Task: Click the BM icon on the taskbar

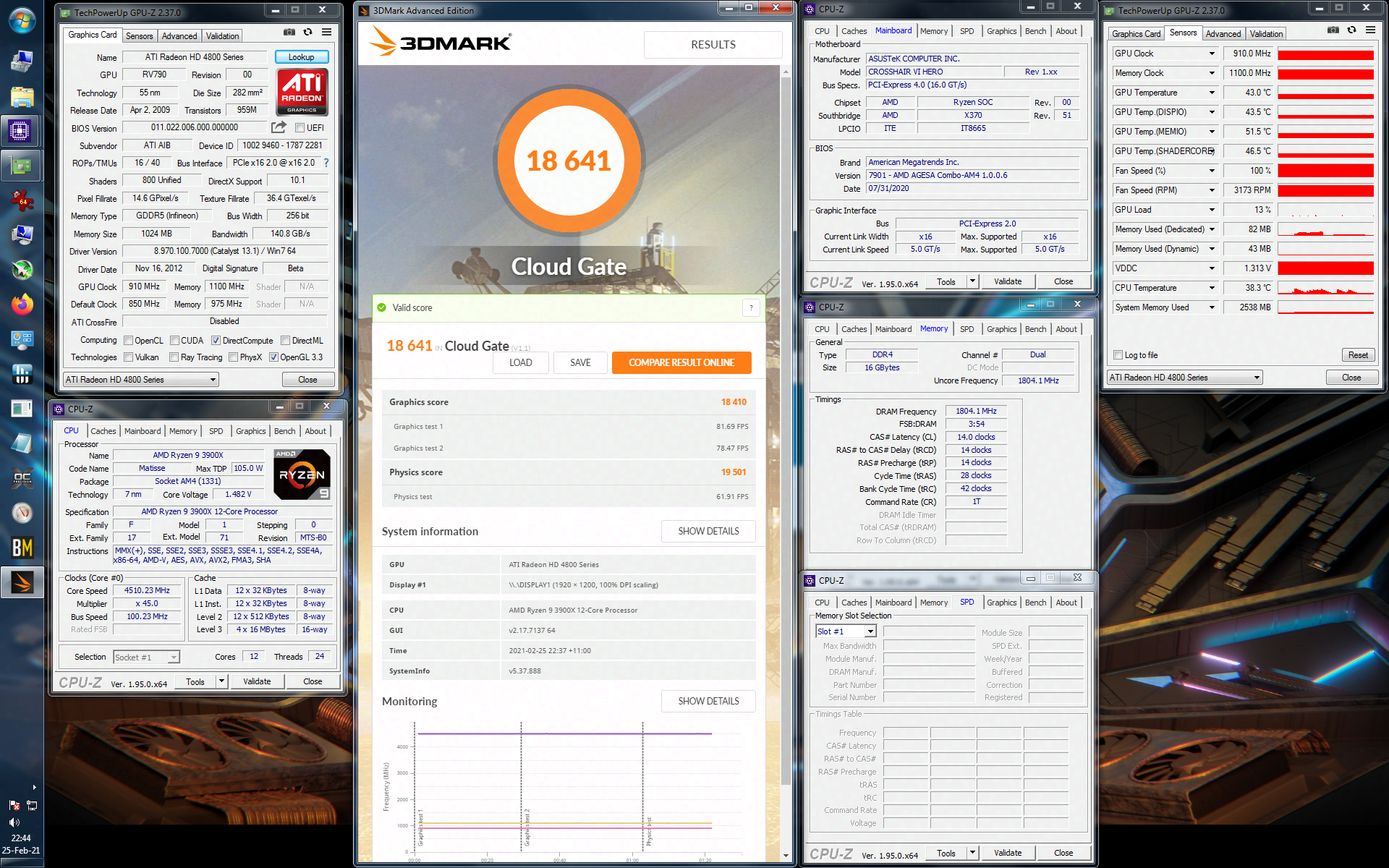Action: click(x=22, y=548)
